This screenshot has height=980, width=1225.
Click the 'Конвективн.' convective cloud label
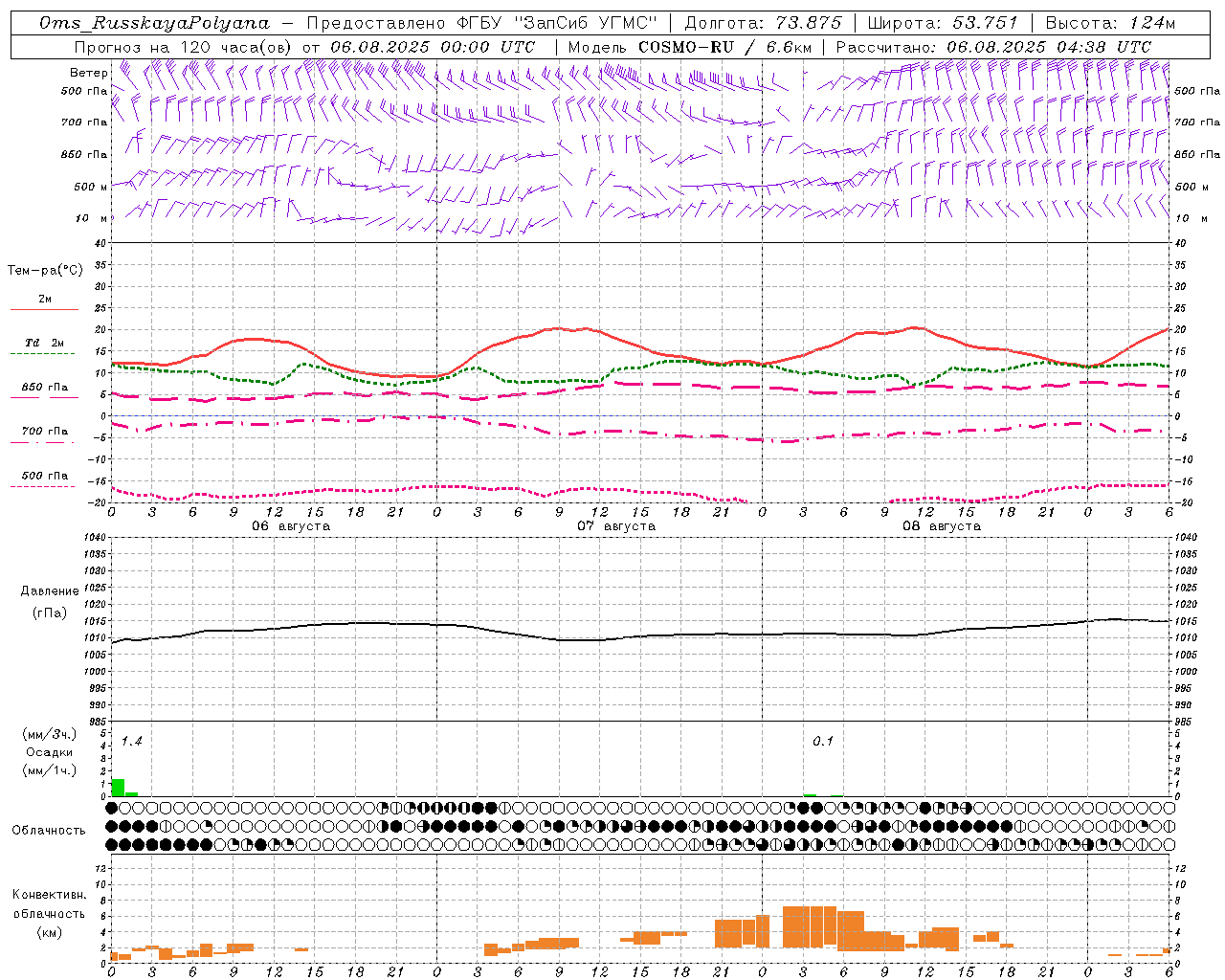[x=50, y=895]
